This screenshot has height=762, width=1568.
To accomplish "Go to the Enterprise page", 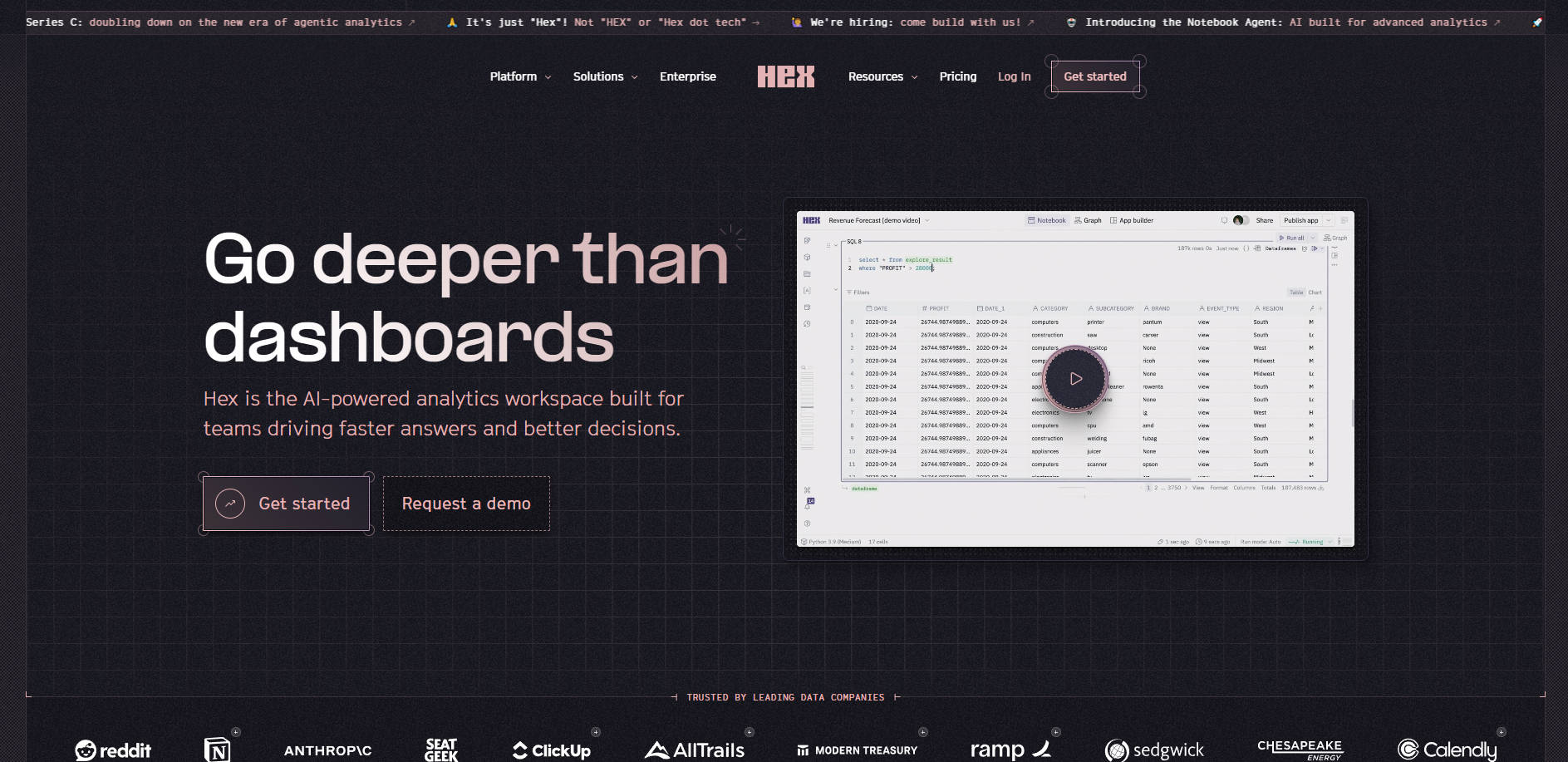I will (x=687, y=76).
